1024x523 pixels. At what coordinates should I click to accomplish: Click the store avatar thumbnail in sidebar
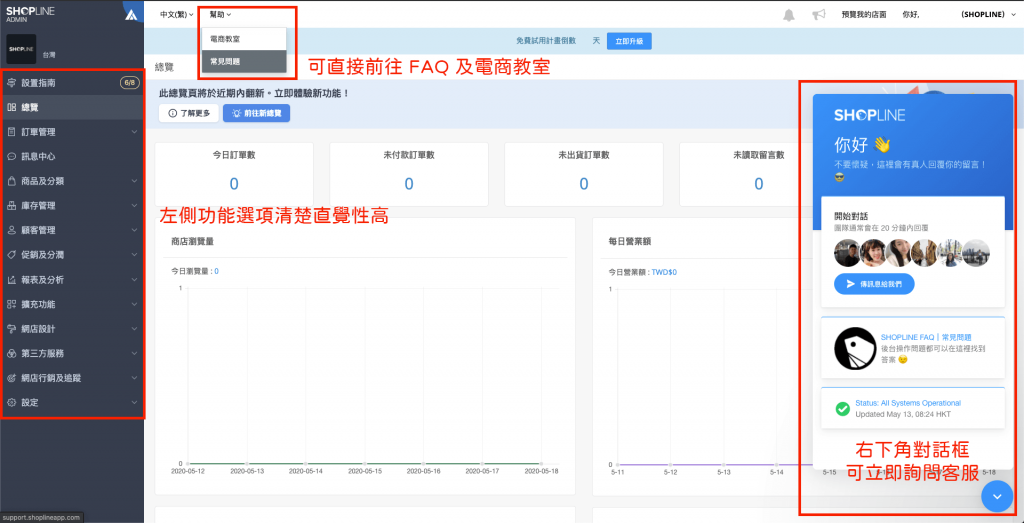pos(22,48)
